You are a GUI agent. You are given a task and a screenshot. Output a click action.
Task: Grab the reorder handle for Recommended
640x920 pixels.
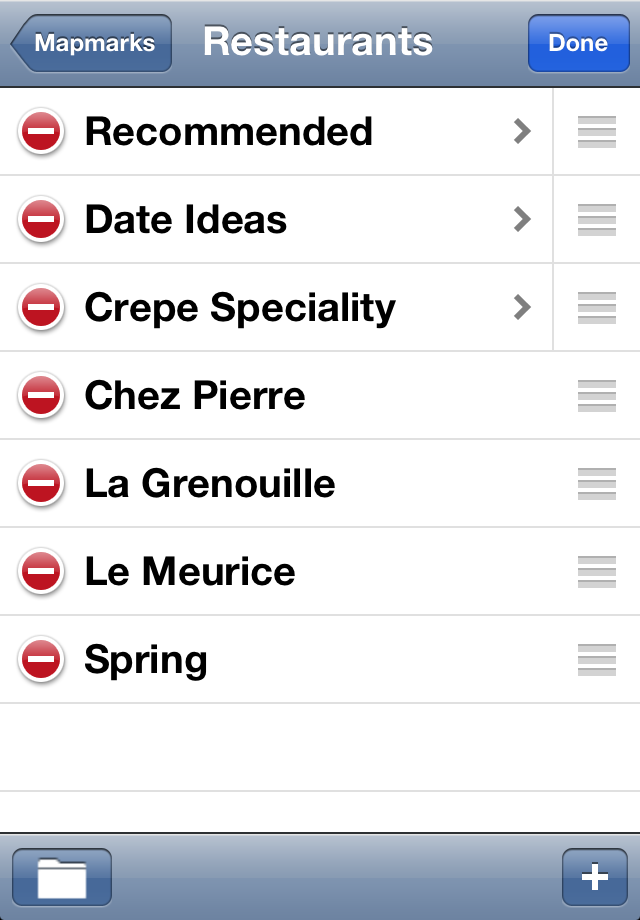(x=597, y=131)
